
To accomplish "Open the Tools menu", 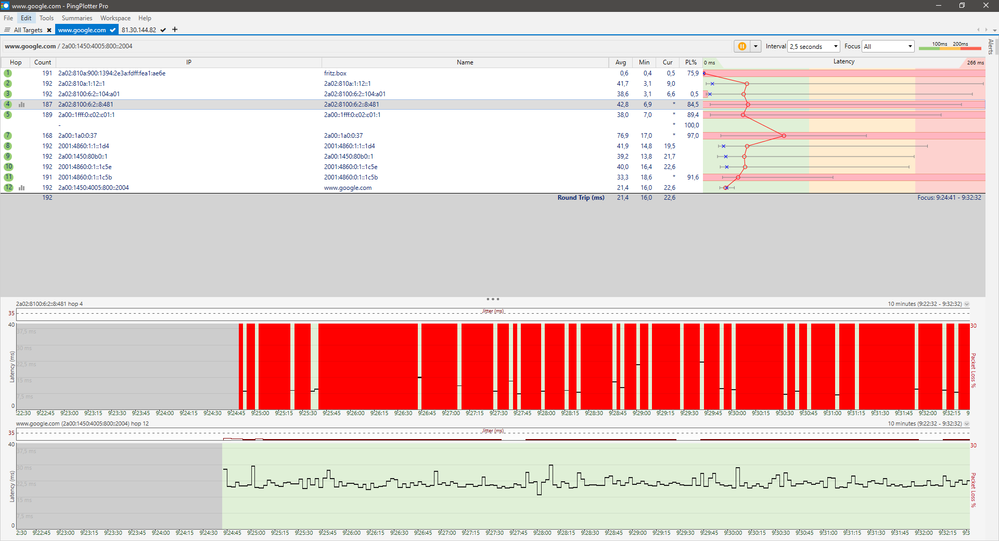I will click(x=47, y=18).
